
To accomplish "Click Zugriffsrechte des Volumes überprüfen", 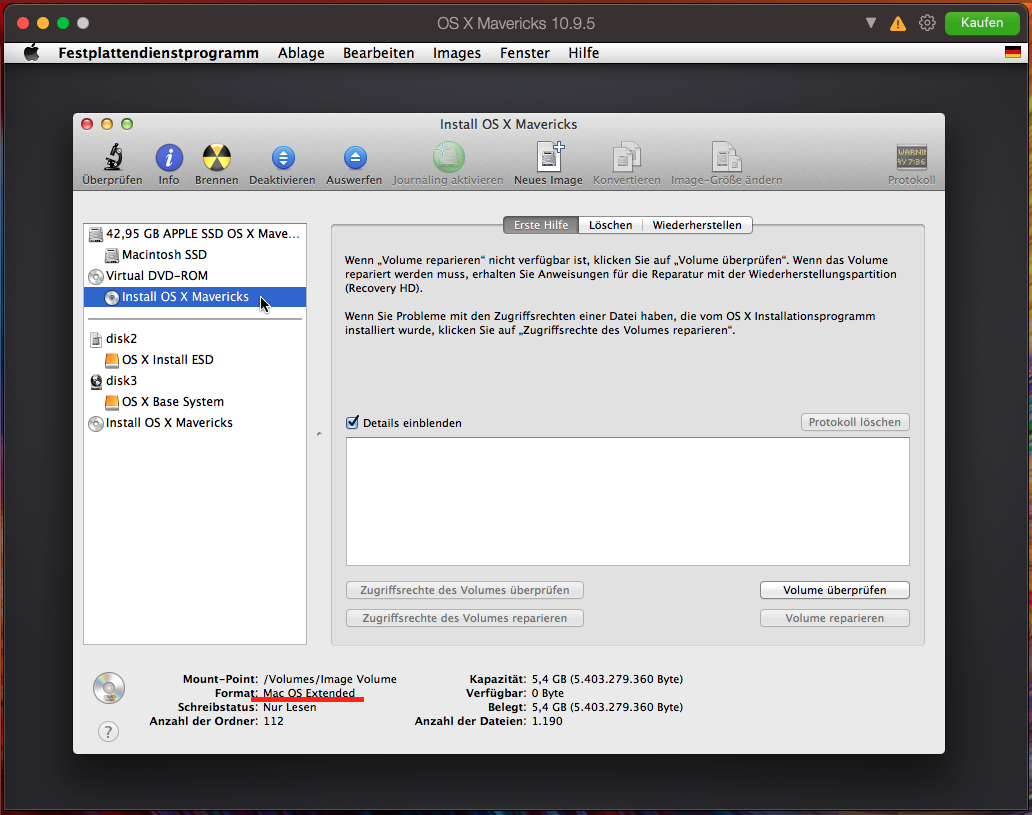I will pyautogui.click(x=465, y=590).
